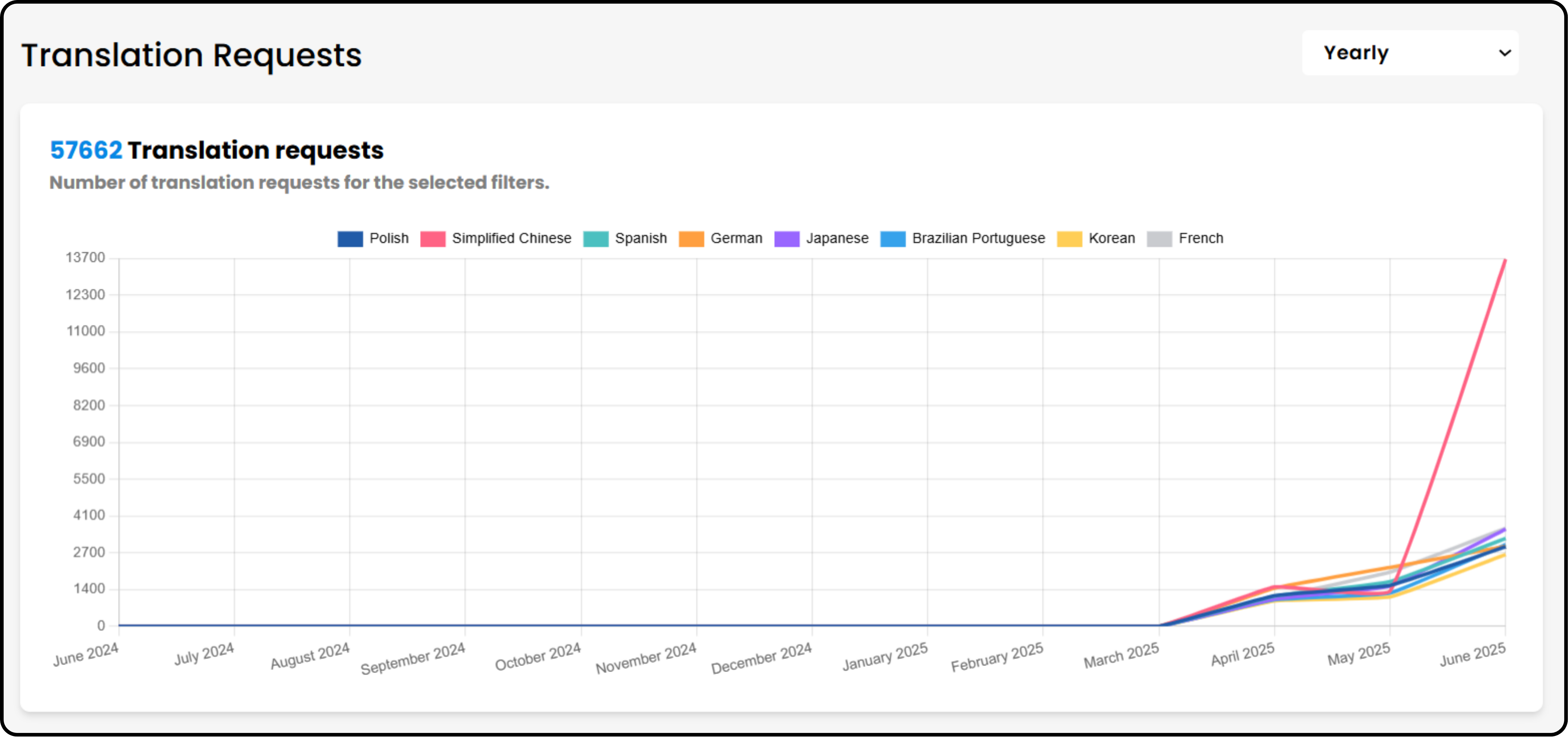The height and width of the screenshot is (737, 1568).
Task: Click the 11000 y-axis value
Action: (85, 332)
